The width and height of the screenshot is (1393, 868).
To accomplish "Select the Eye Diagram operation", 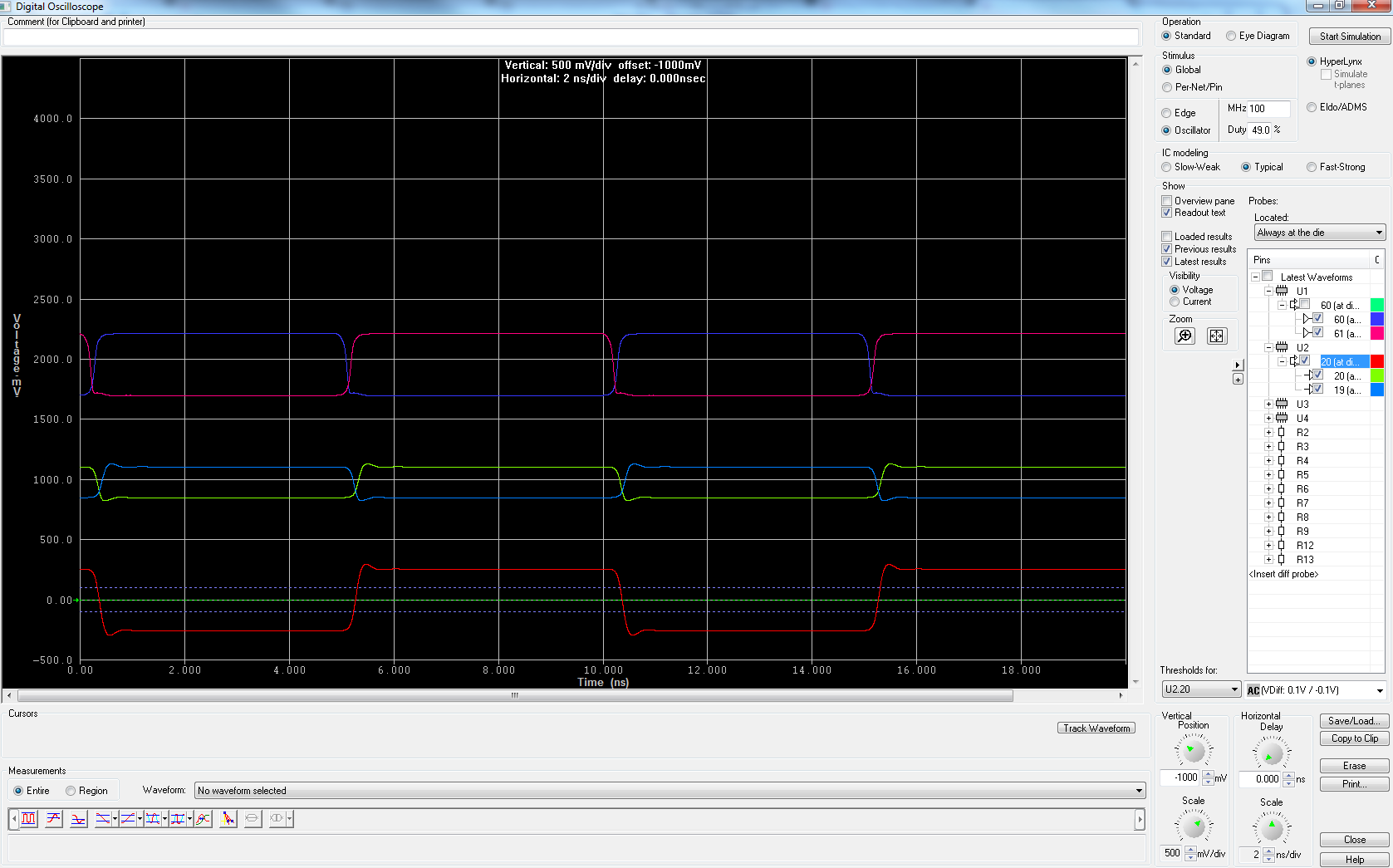I will [1258, 36].
